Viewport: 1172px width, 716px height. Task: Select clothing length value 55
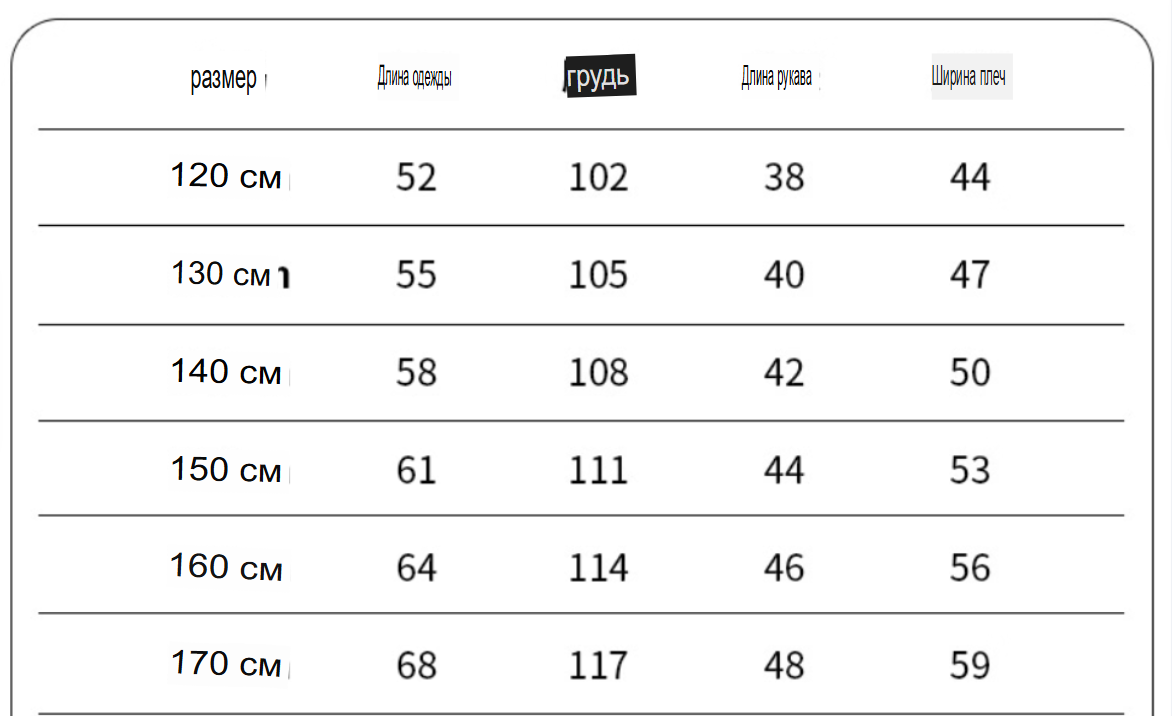coord(416,275)
